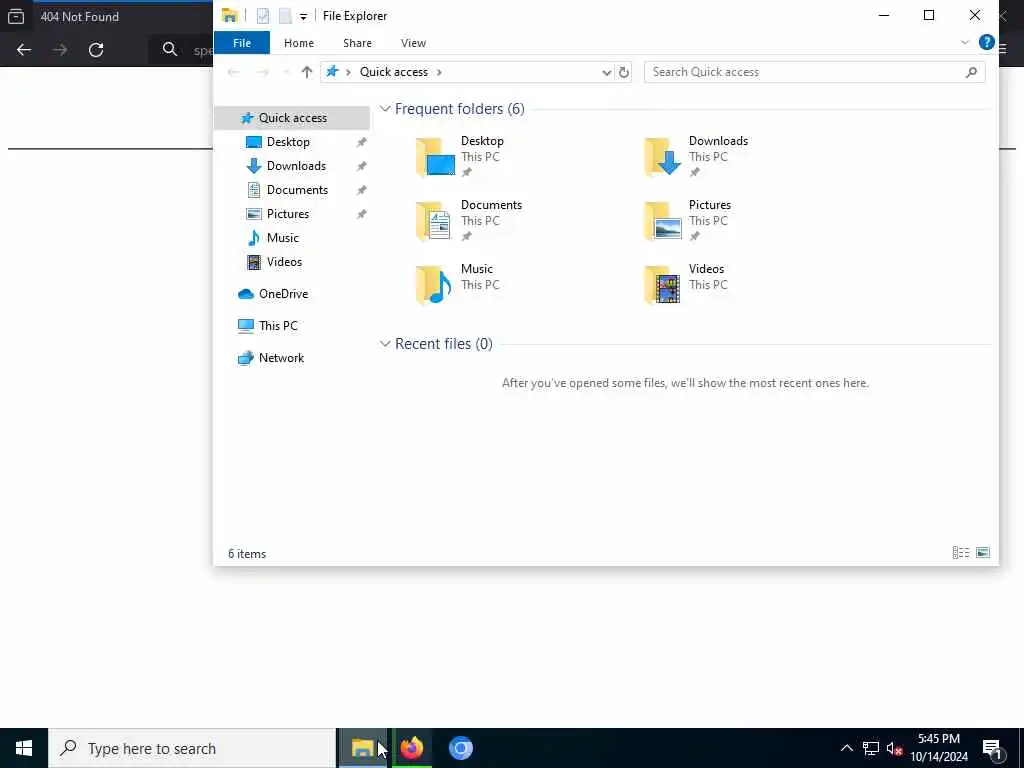Open the File ribbon tab
The height and width of the screenshot is (768, 1024).
tap(242, 43)
